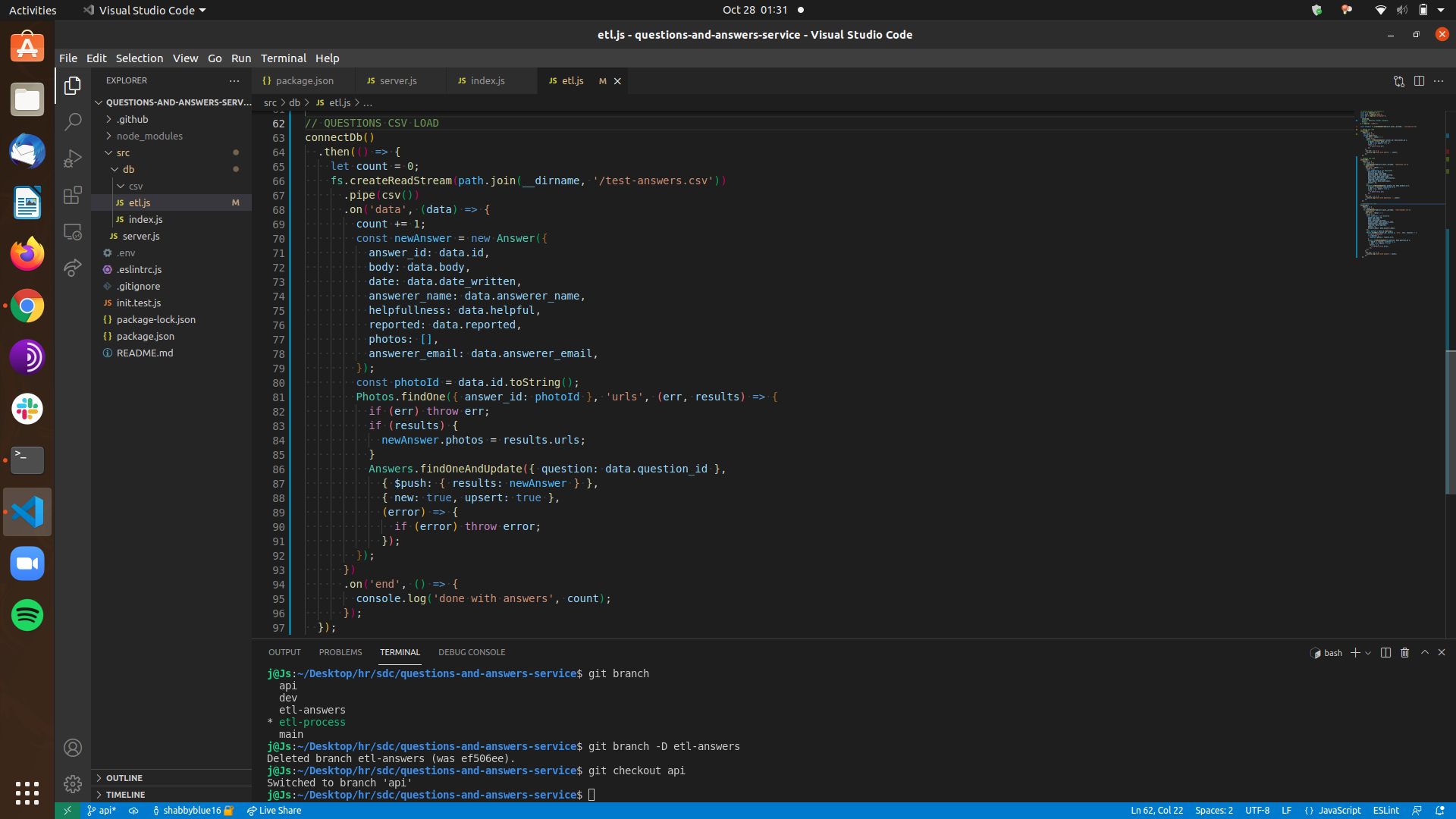Viewport: 1456px width, 819px height.
Task: Click the synchronize changes cloud icon
Action: (133, 811)
